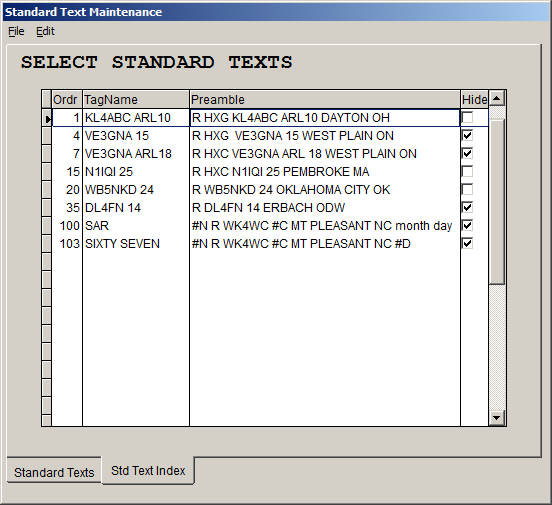Uncheck Hide for VE3GNA ARL18 row
This screenshot has width=552, height=505.
coord(467,154)
